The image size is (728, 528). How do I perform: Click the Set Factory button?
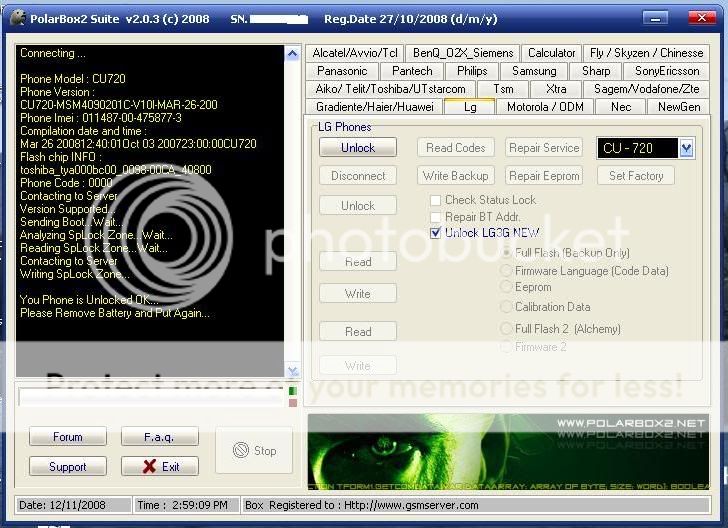tap(636, 176)
